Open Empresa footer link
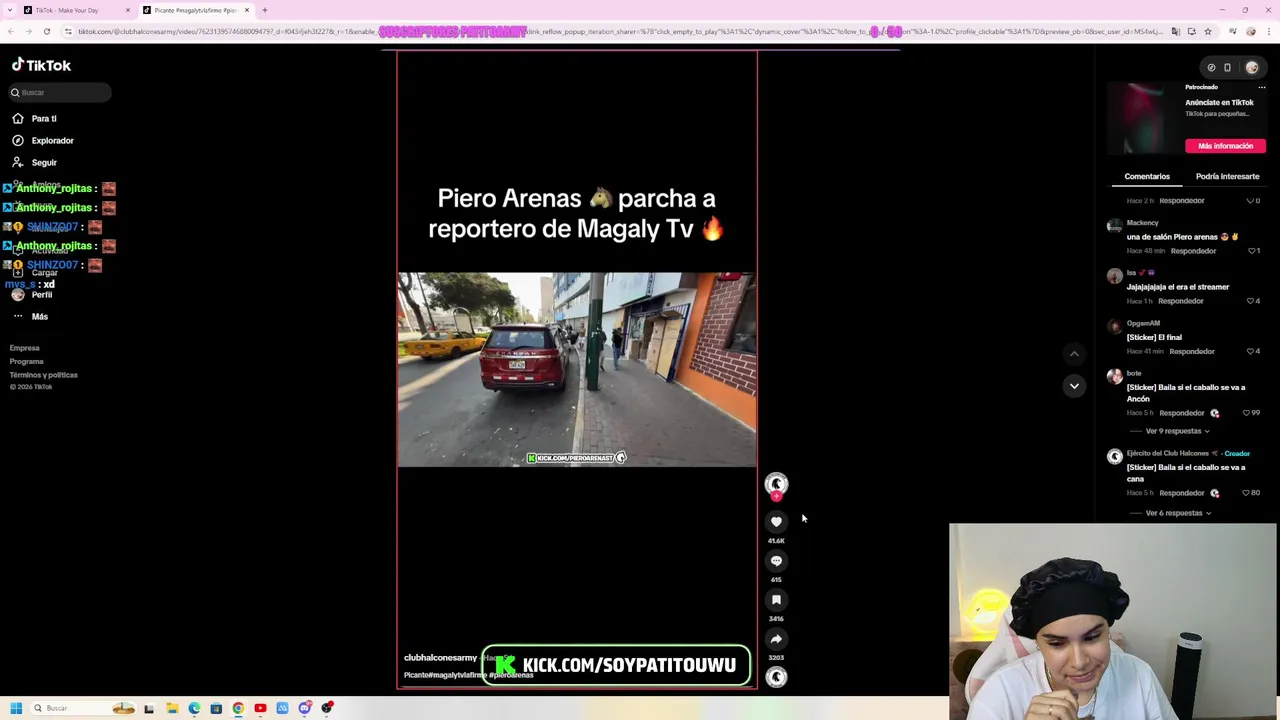 (x=24, y=348)
